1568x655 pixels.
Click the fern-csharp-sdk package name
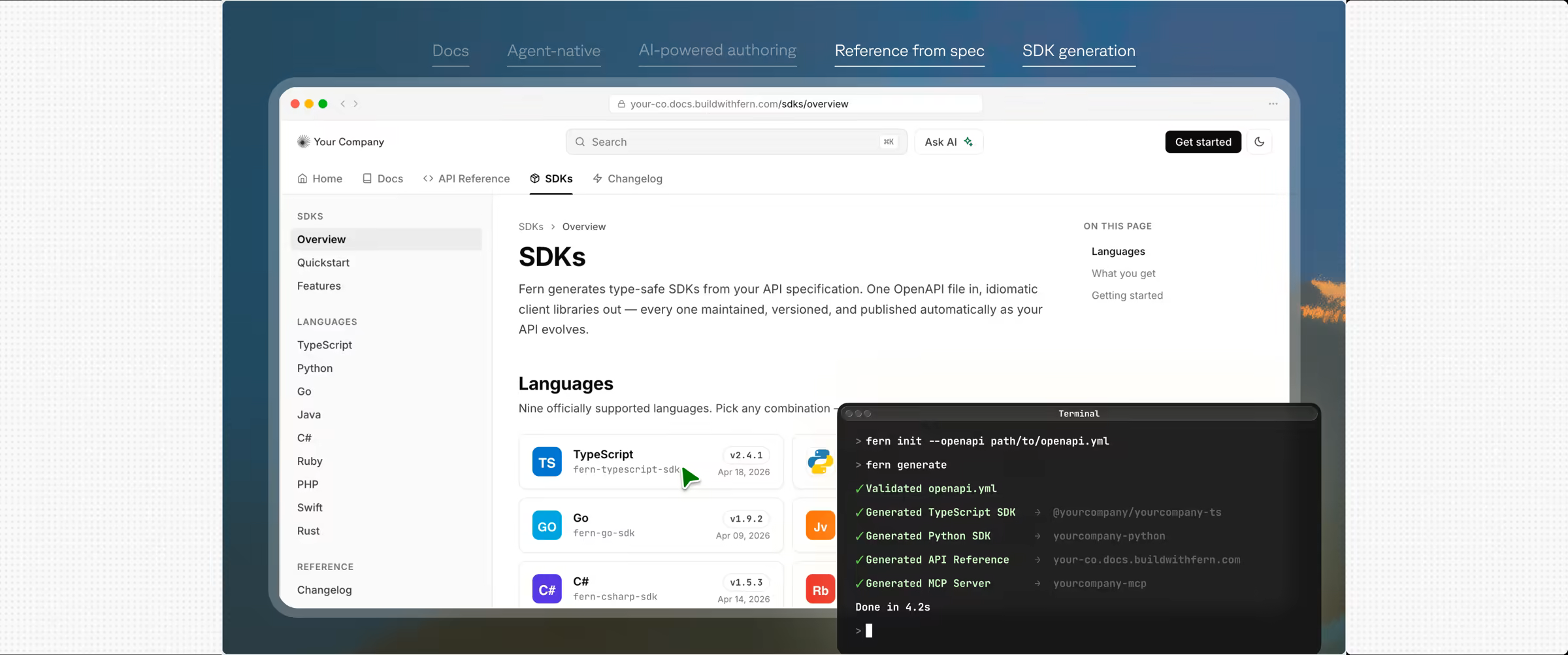615,596
